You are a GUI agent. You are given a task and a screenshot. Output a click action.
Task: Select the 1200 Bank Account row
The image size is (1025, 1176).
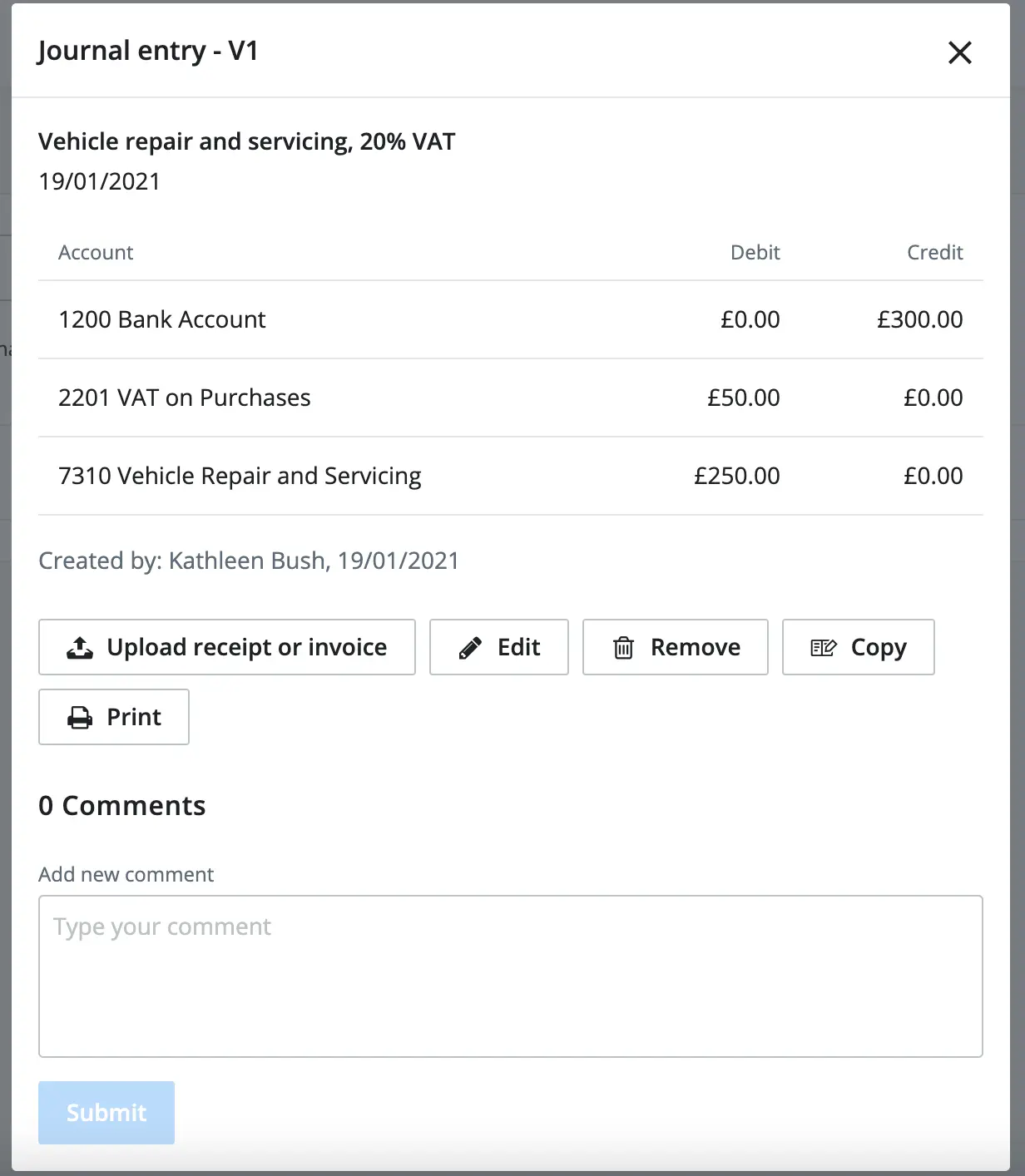tap(511, 319)
